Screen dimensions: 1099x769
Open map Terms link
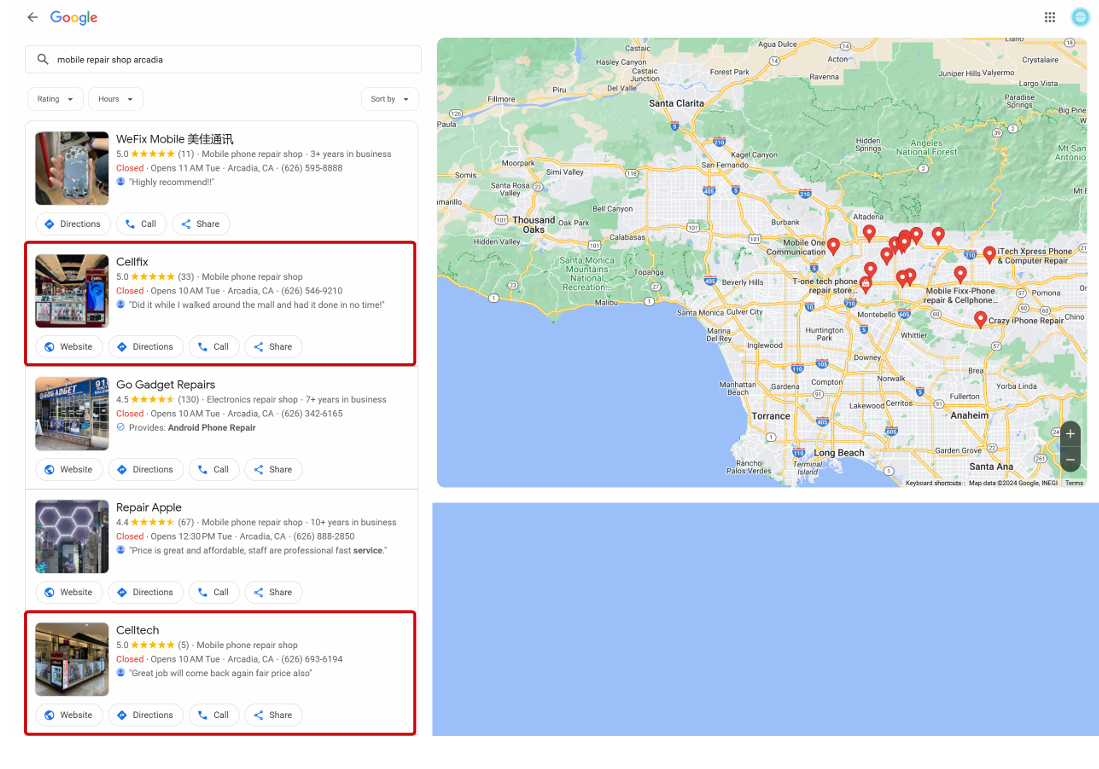tap(1073, 483)
